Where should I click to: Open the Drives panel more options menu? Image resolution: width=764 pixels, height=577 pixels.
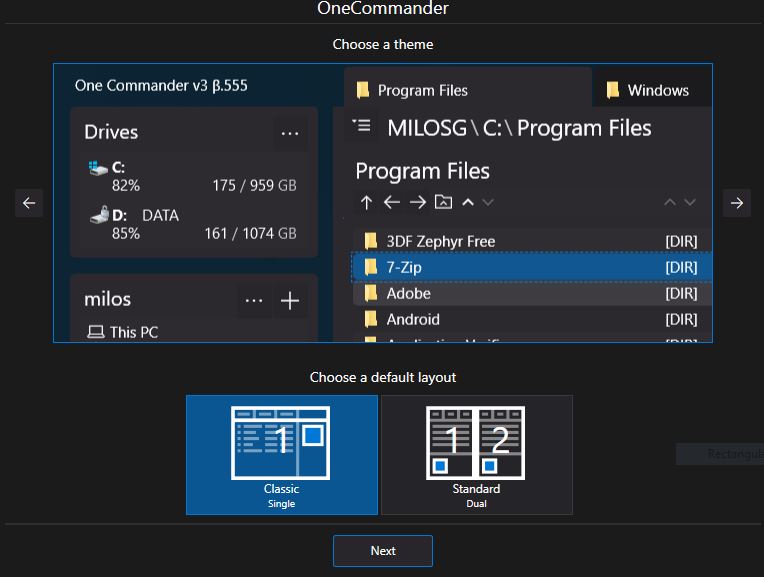tap(290, 133)
